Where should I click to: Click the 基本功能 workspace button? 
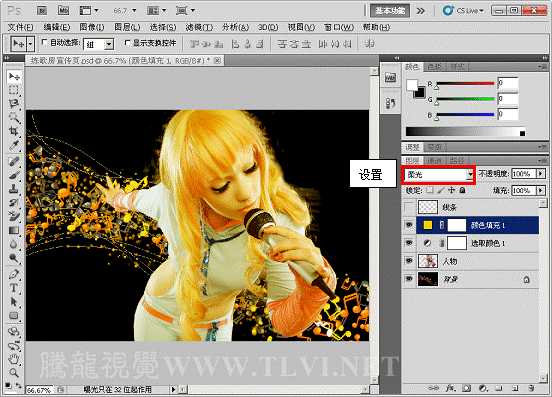point(390,11)
